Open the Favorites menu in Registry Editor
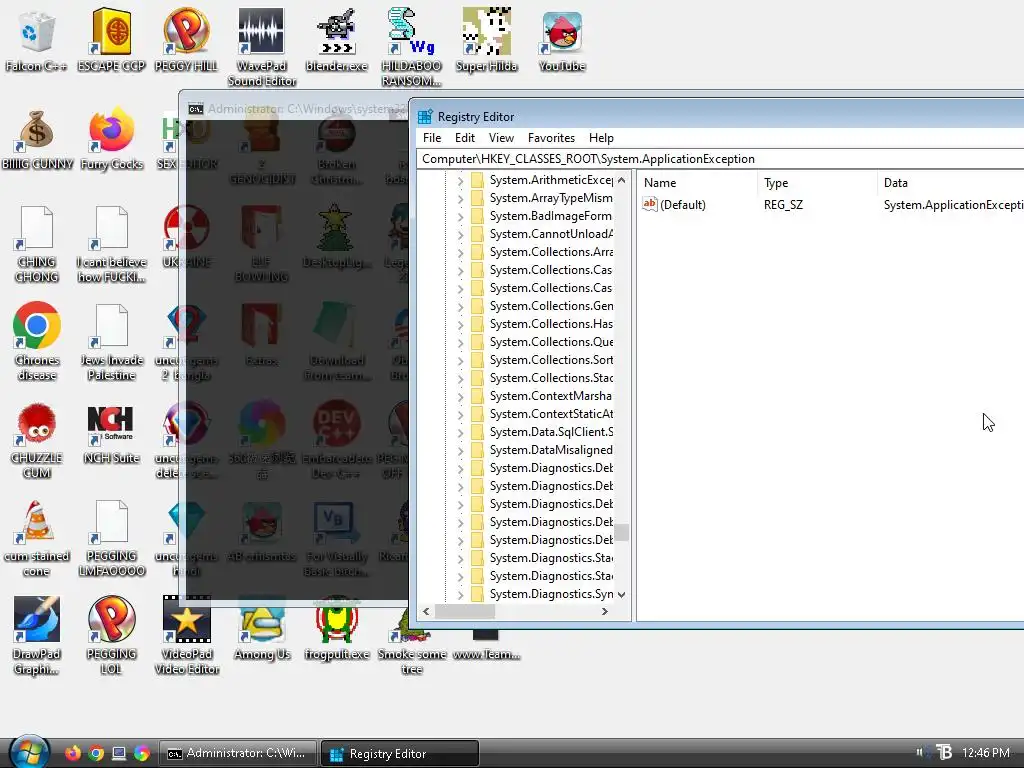 point(551,138)
